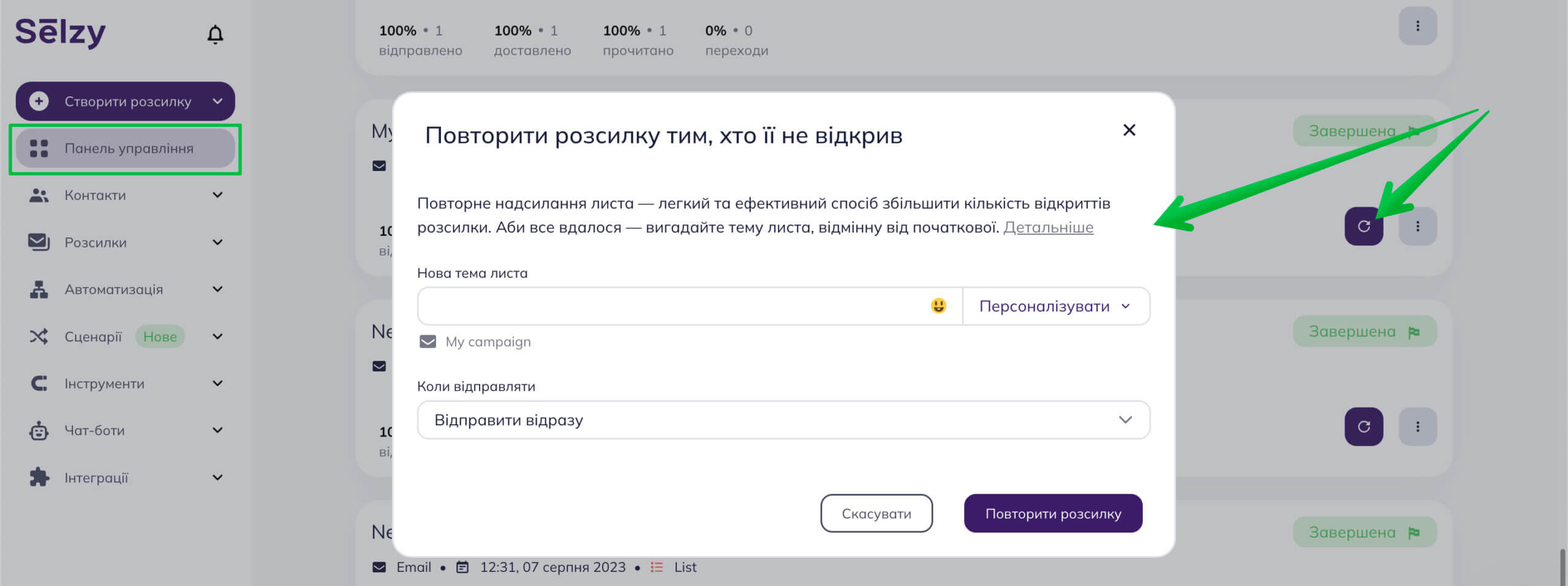
Task: Open three-dot menu on the top campaign card
Action: tap(1417, 26)
